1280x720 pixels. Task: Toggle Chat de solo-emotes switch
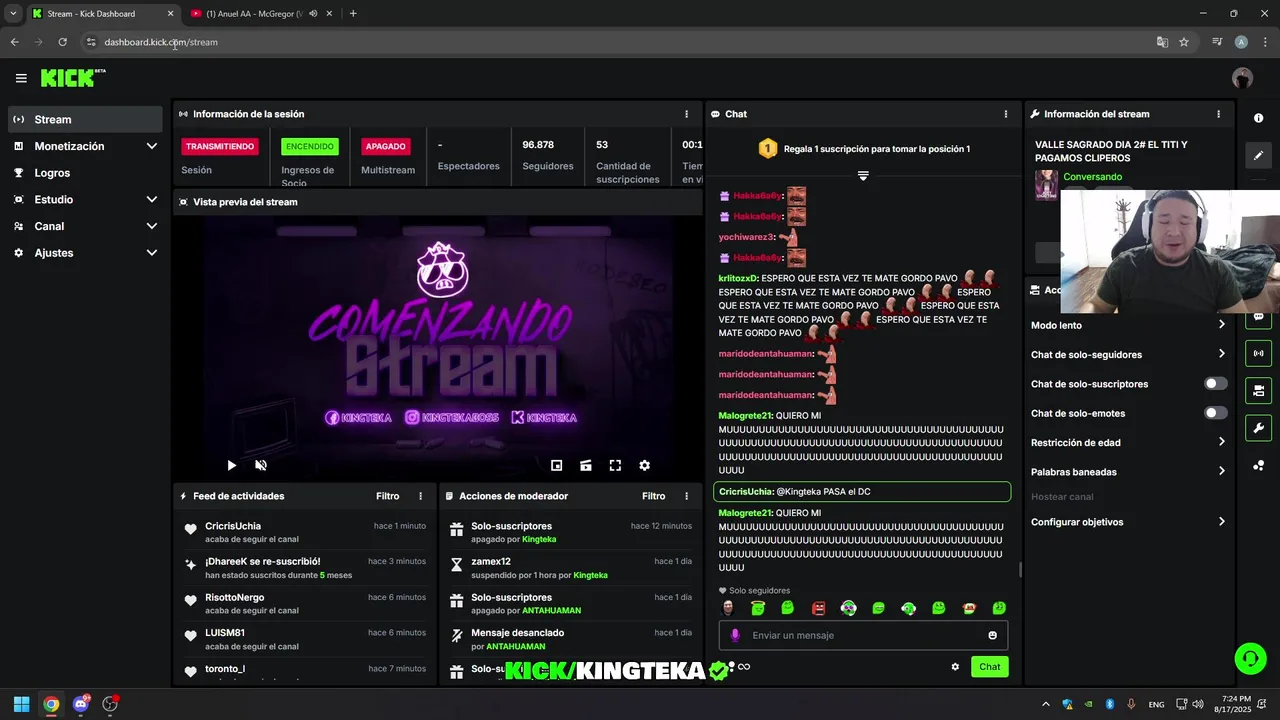[1215, 413]
